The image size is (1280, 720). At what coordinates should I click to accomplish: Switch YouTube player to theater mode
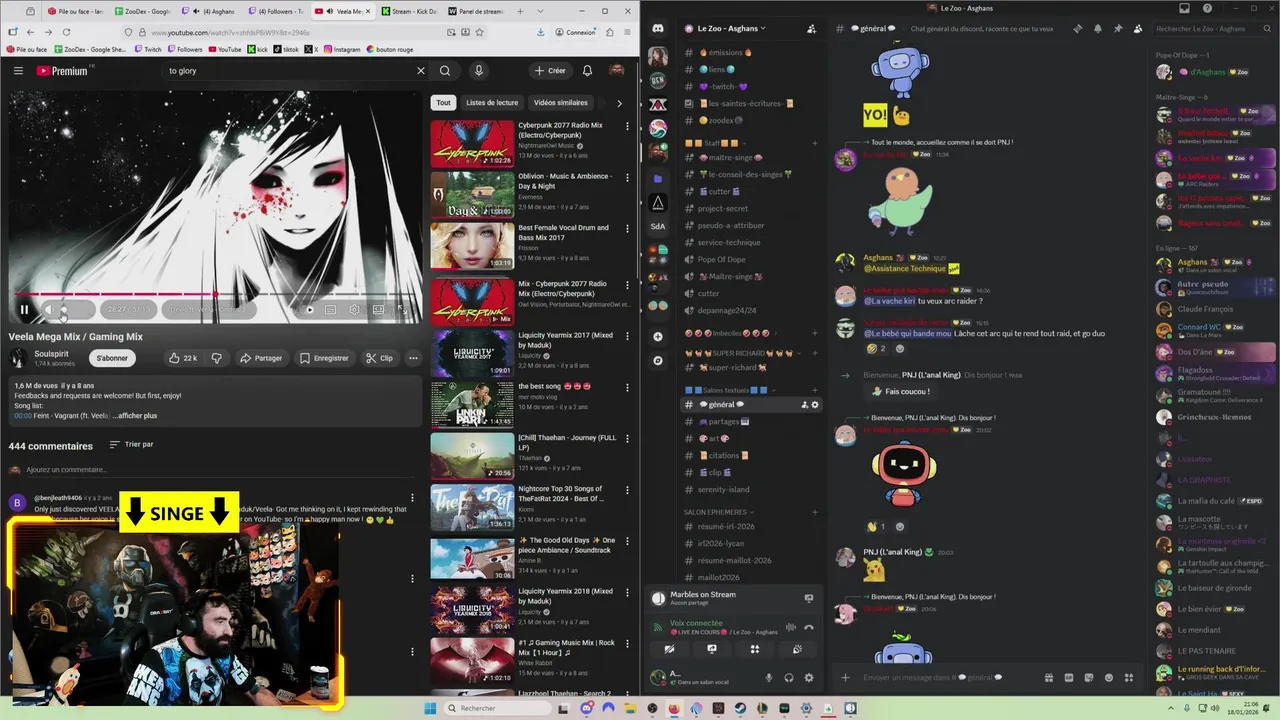coord(378,310)
